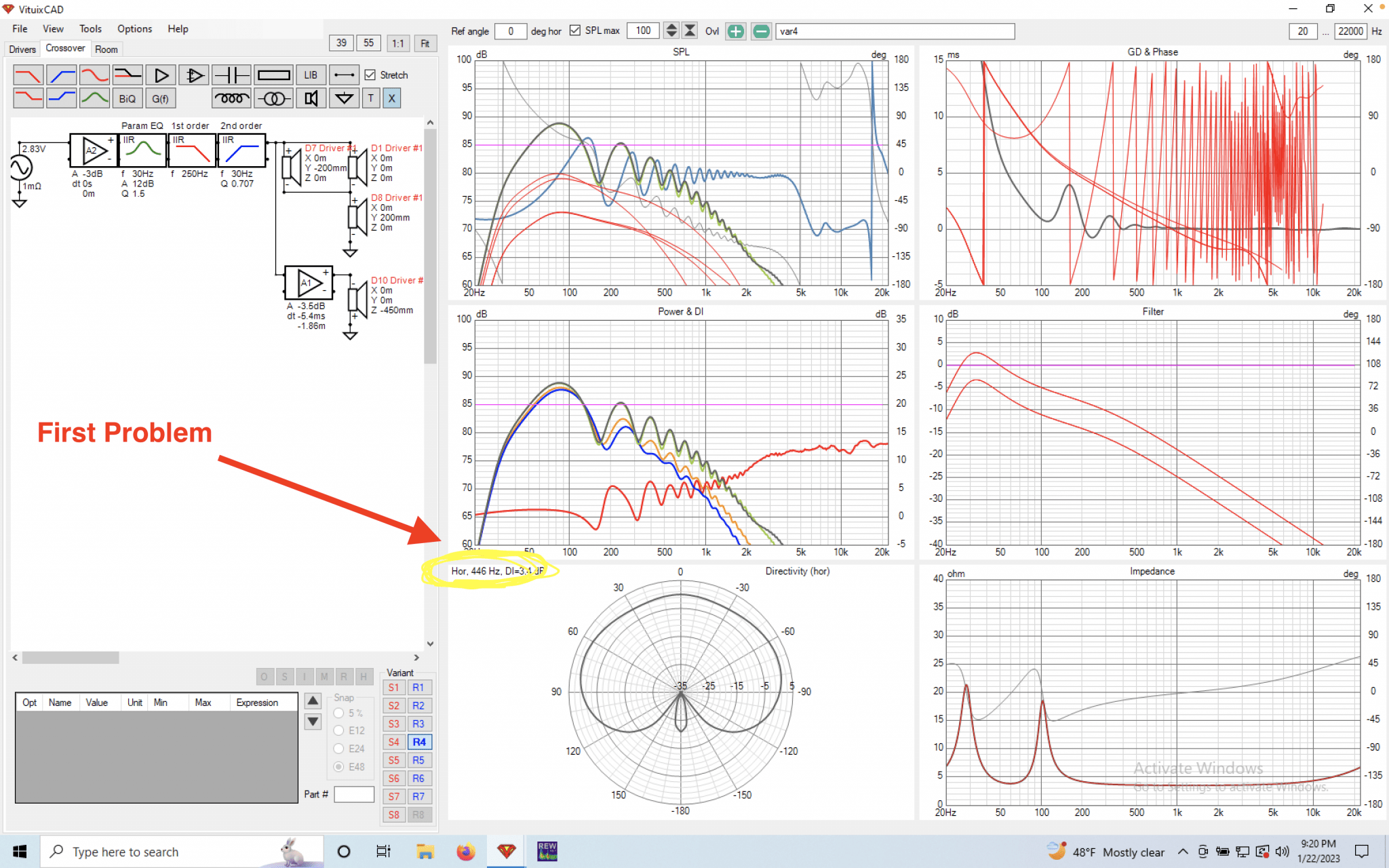Click the scroll-down arrow of schematic scrollbar

click(x=430, y=644)
